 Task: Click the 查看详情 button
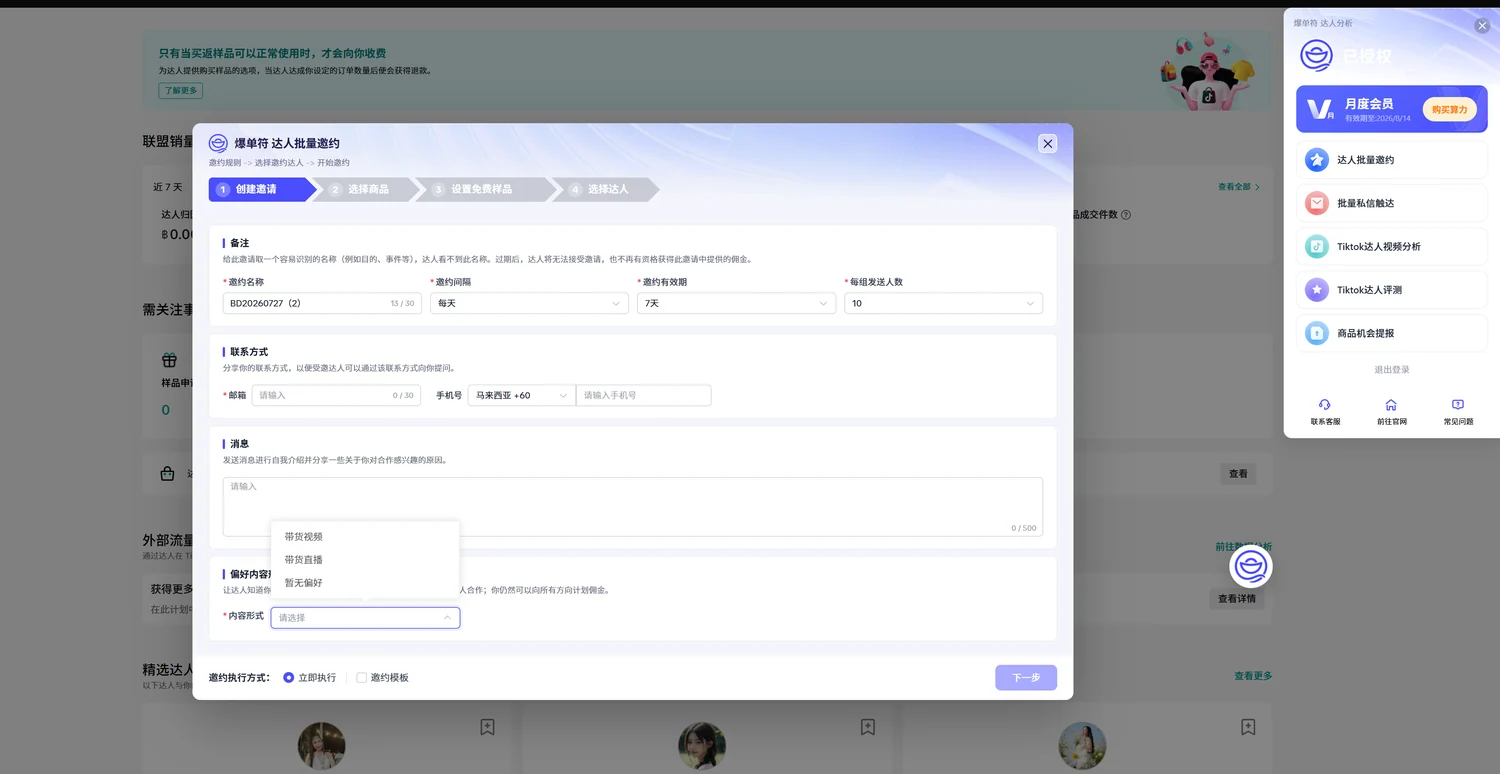point(1238,599)
